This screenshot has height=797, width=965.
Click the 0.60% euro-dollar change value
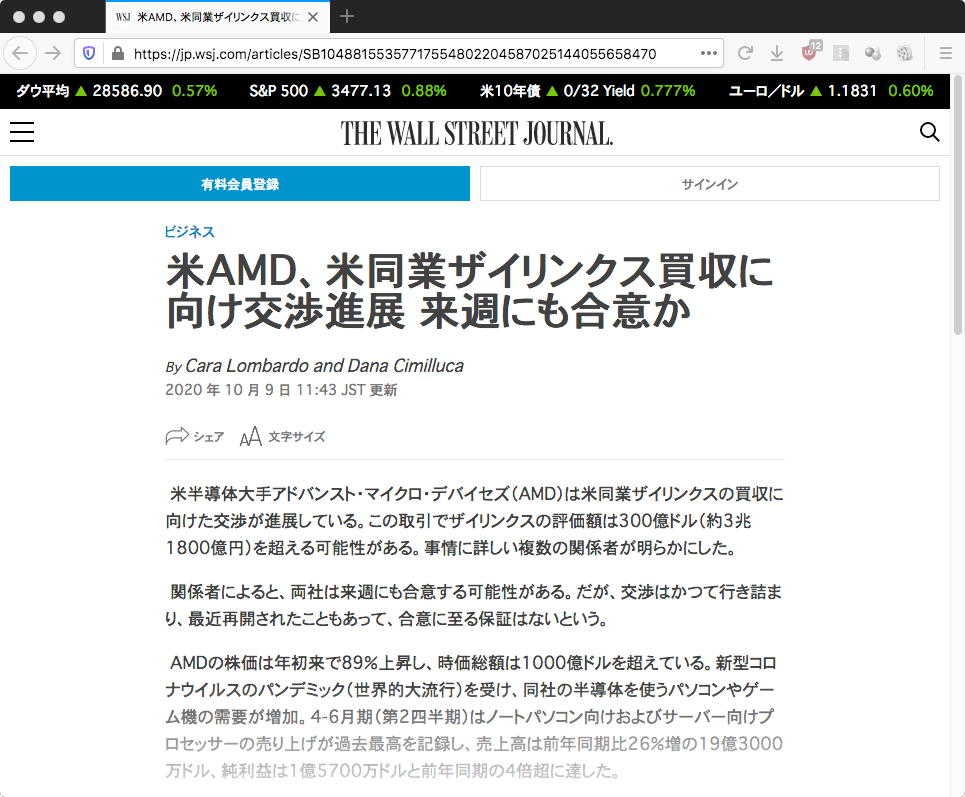[x=911, y=91]
